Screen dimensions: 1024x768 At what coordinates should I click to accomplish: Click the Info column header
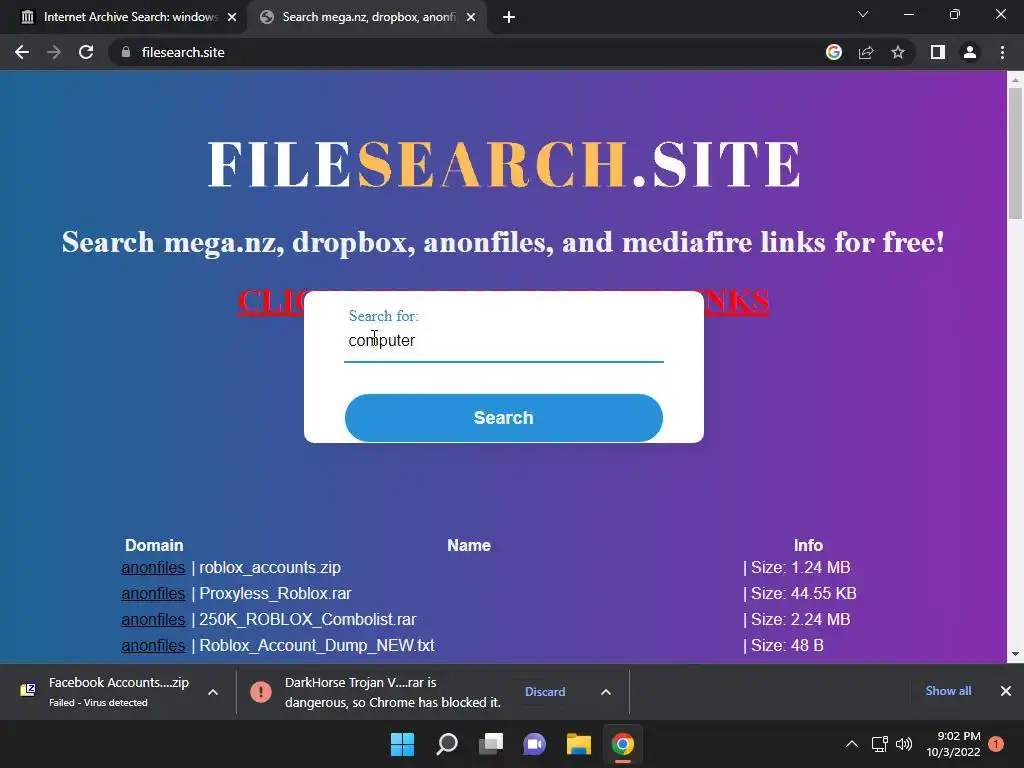click(808, 545)
